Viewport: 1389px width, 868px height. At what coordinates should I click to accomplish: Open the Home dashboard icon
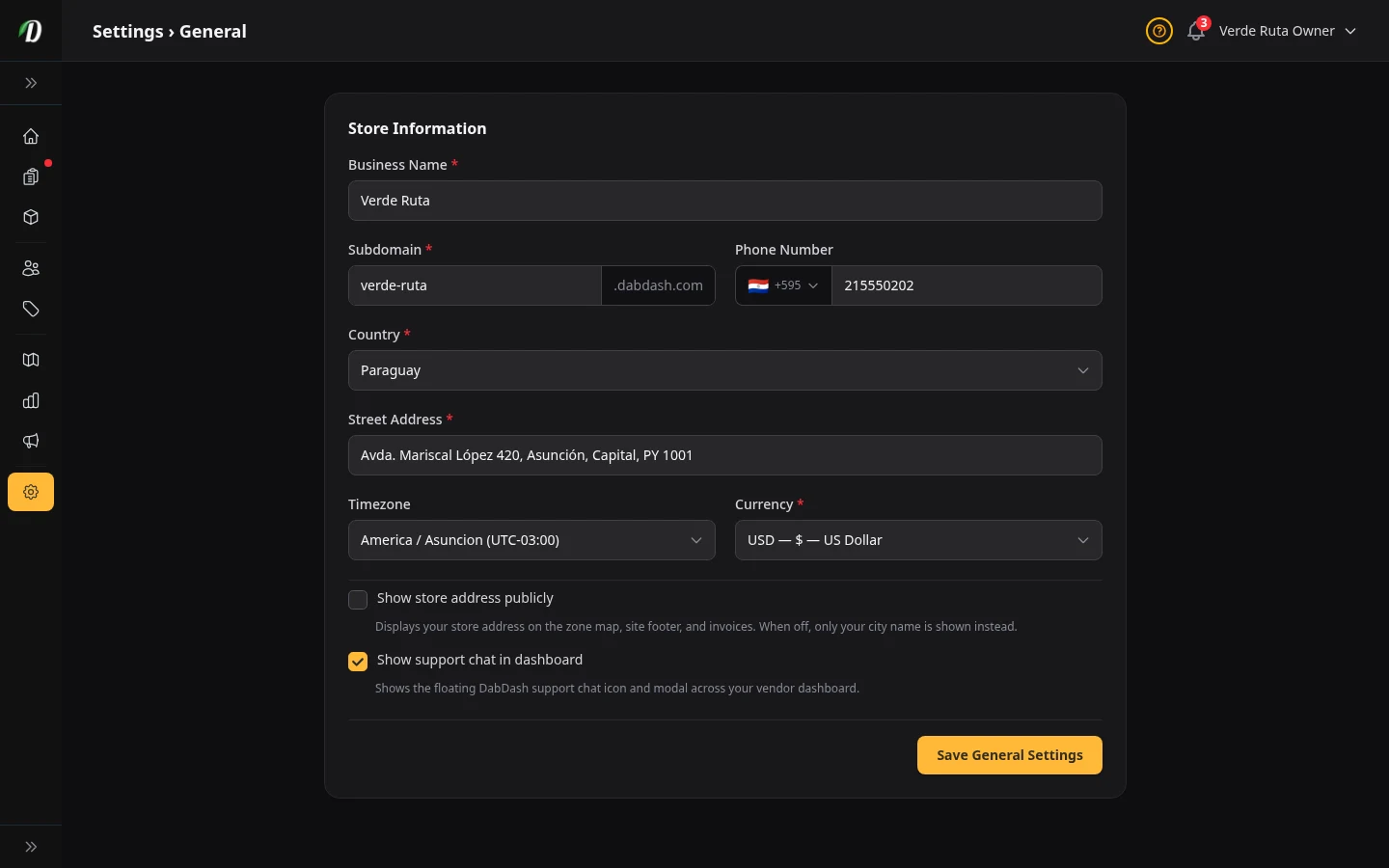click(31, 136)
